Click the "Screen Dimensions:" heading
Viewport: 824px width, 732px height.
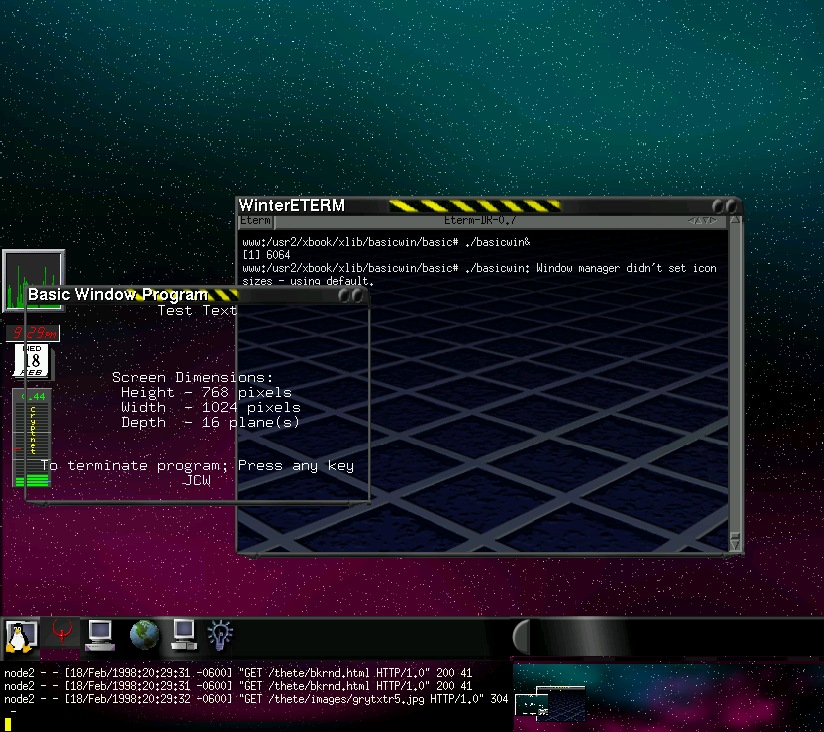pyautogui.click(x=192, y=377)
